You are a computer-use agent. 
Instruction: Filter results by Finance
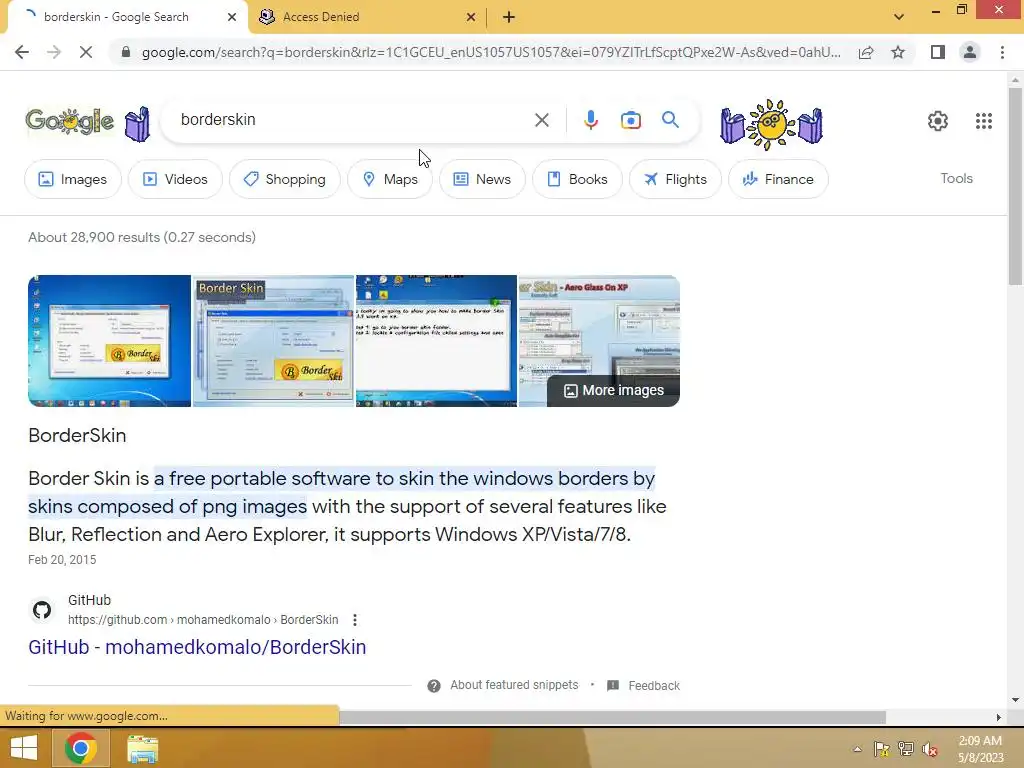(x=778, y=179)
